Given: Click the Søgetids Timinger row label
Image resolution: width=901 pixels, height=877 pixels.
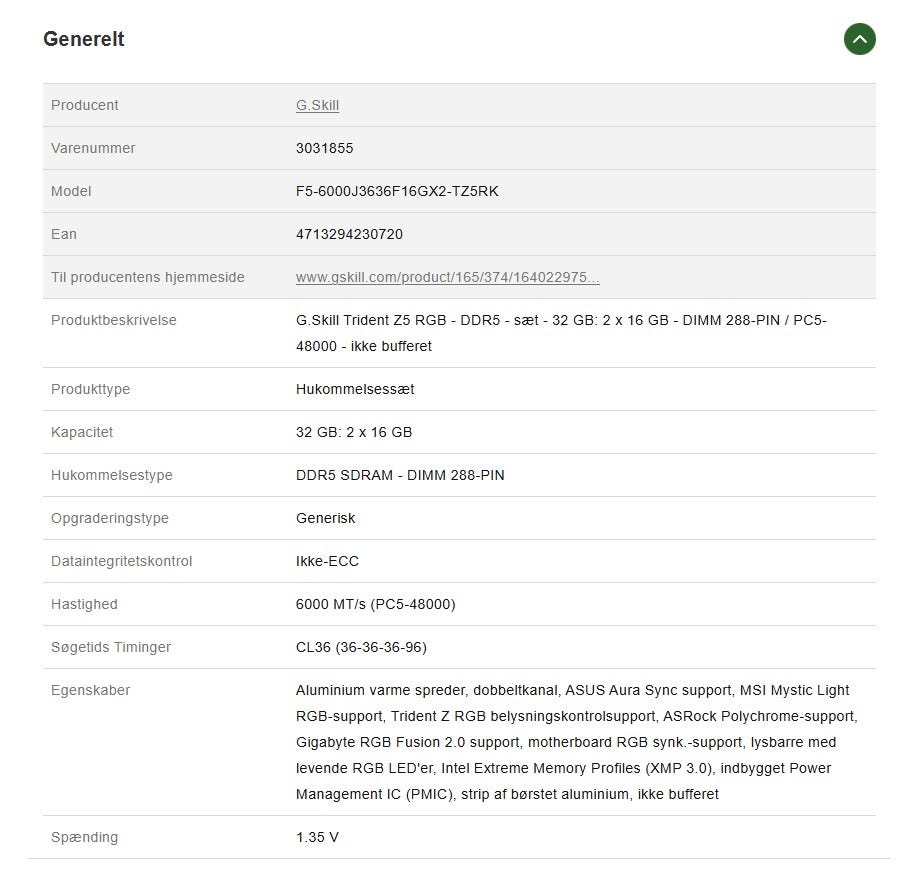Looking at the screenshot, I should (x=111, y=647).
